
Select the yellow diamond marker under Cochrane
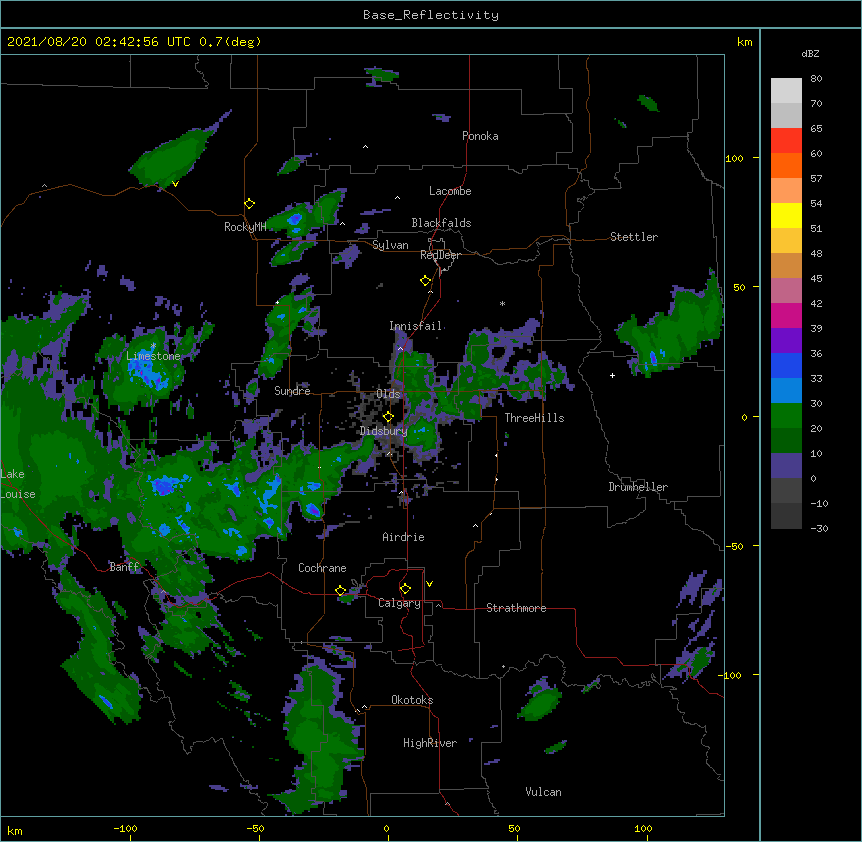pos(340,591)
